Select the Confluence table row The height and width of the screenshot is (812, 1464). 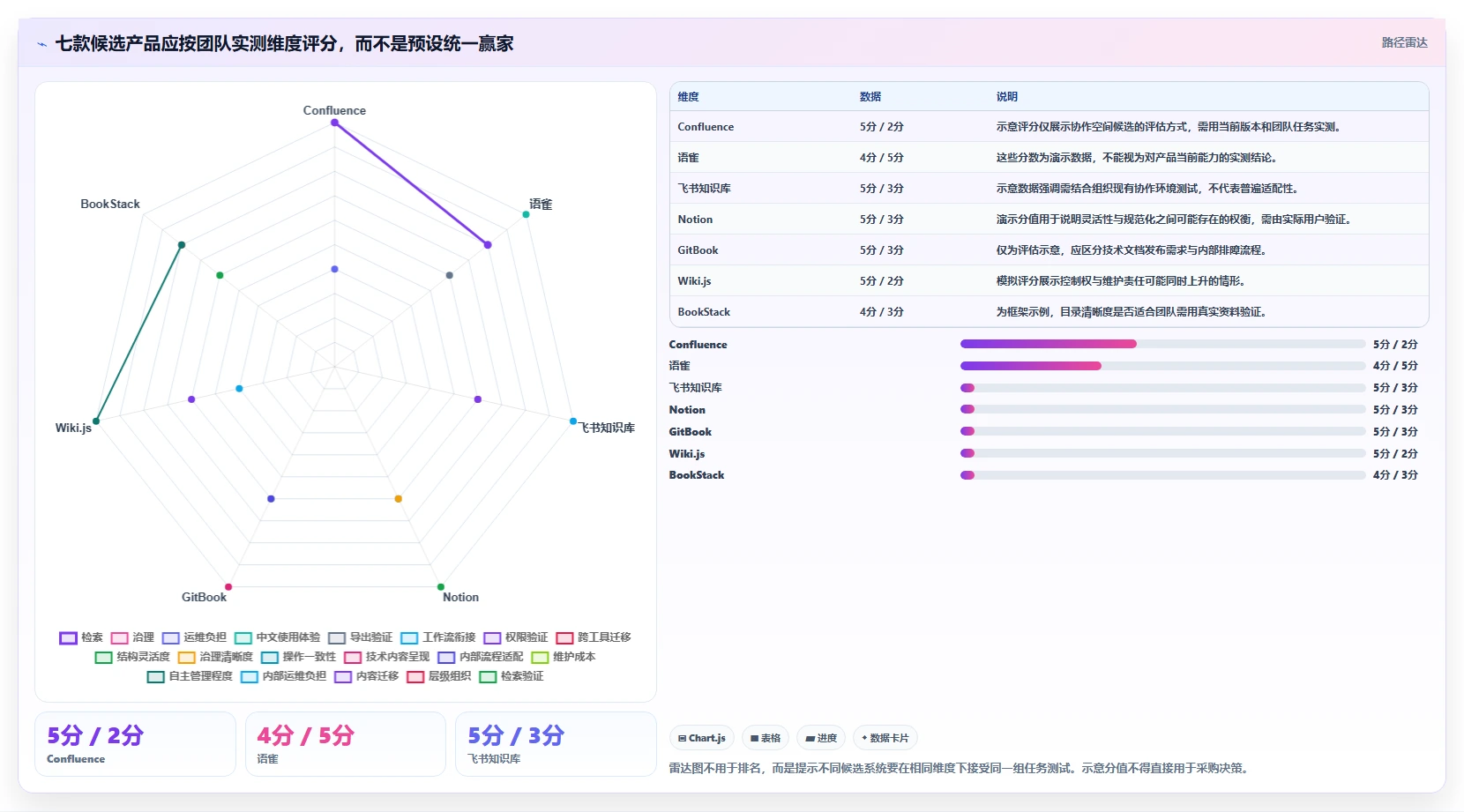tap(1049, 127)
